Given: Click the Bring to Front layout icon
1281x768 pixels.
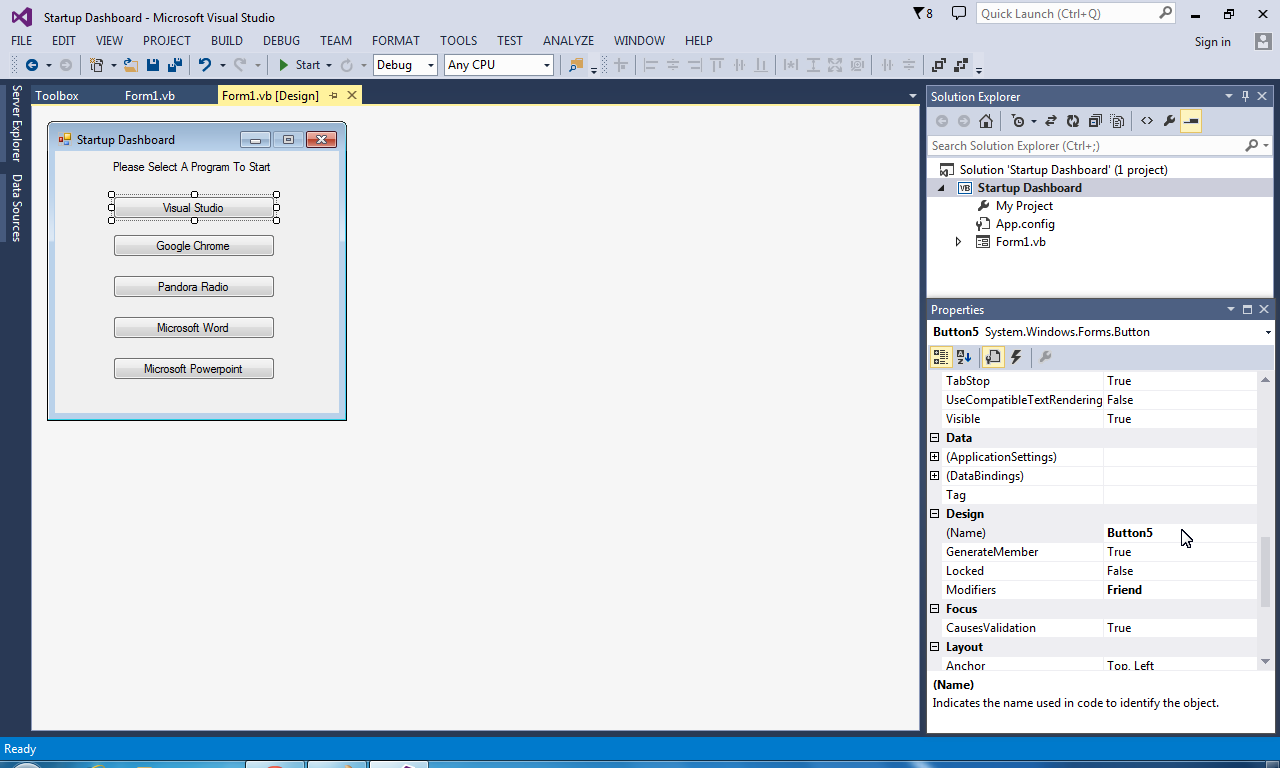Looking at the screenshot, I should click(939, 65).
